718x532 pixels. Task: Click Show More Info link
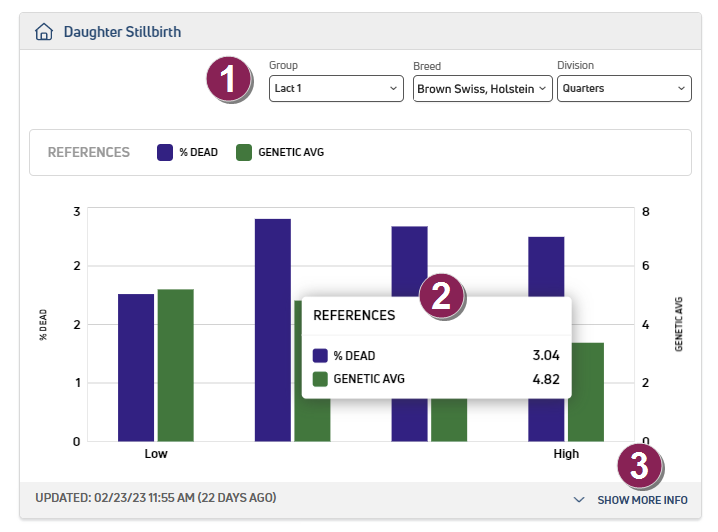642,499
